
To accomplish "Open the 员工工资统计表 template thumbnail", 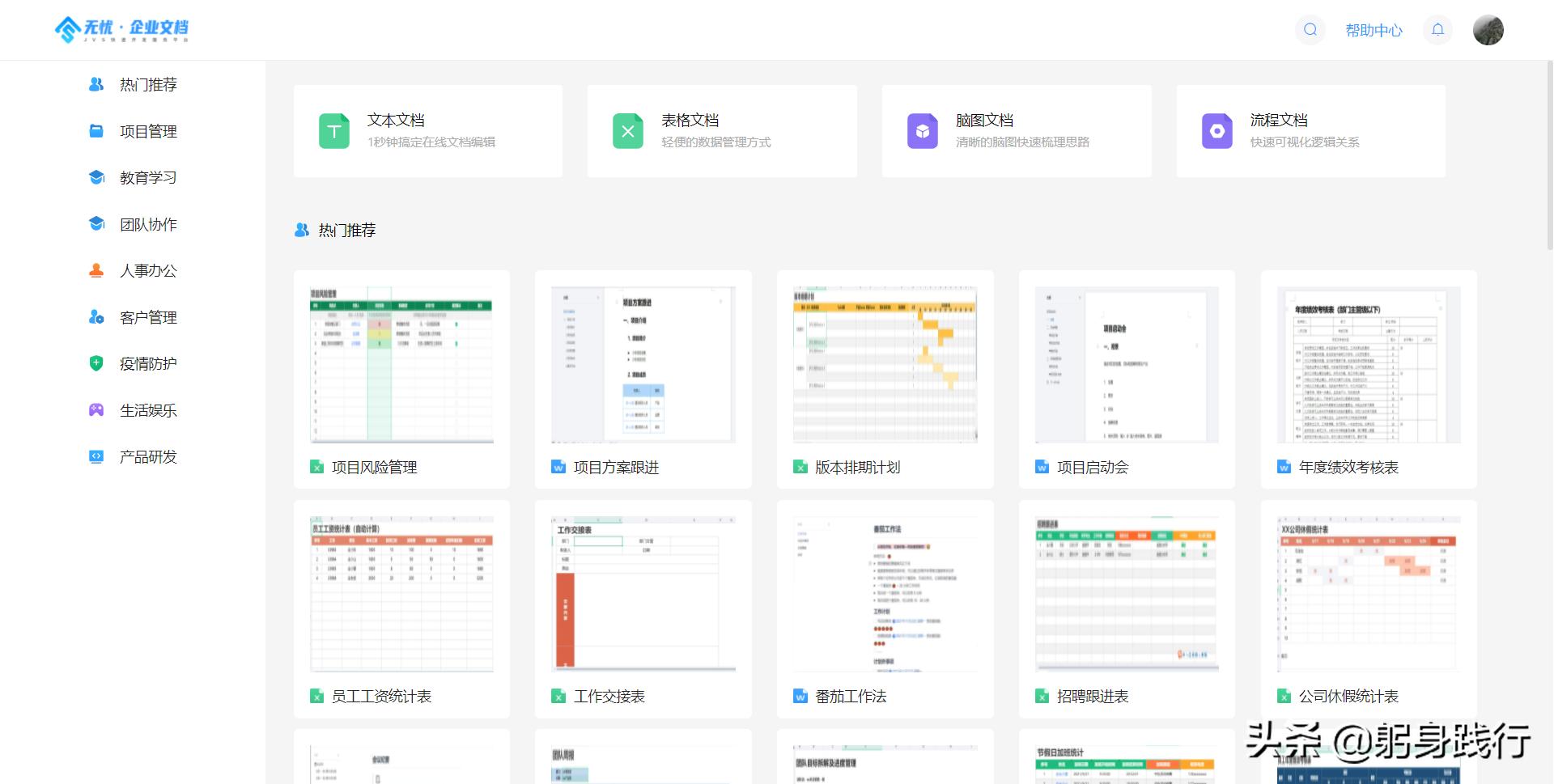I will point(401,594).
